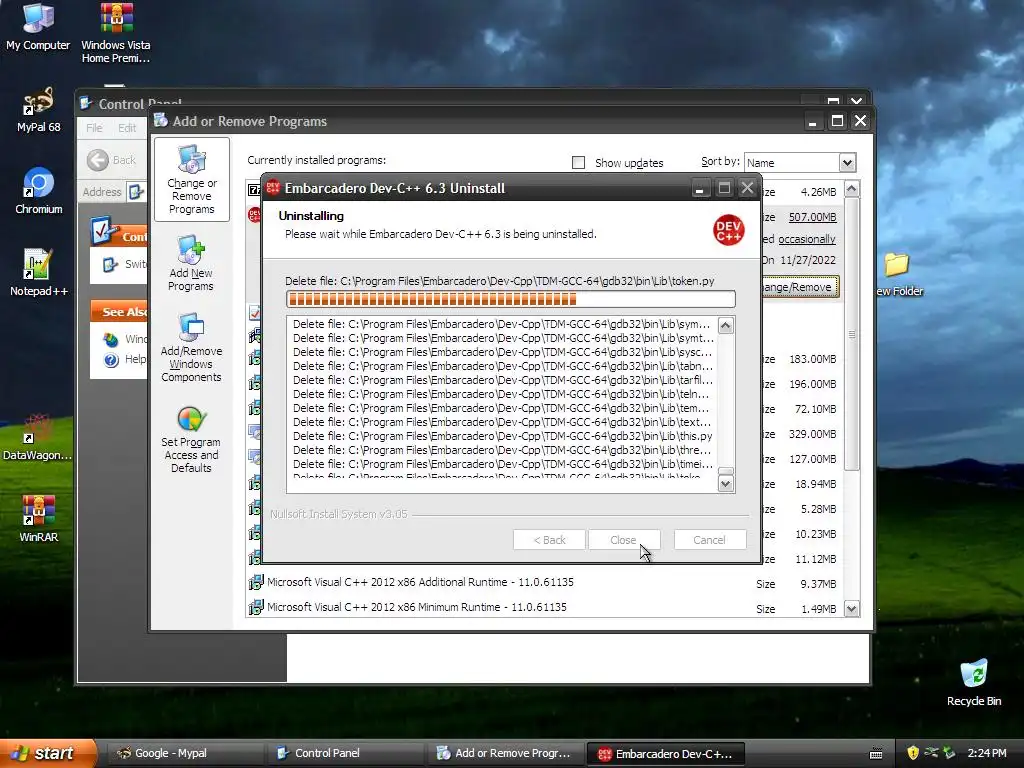Image resolution: width=1024 pixels, height=768 pixels.
Task: Switch to Embarcadero Dev-C++ taskbar item
Action: point(666,754)
